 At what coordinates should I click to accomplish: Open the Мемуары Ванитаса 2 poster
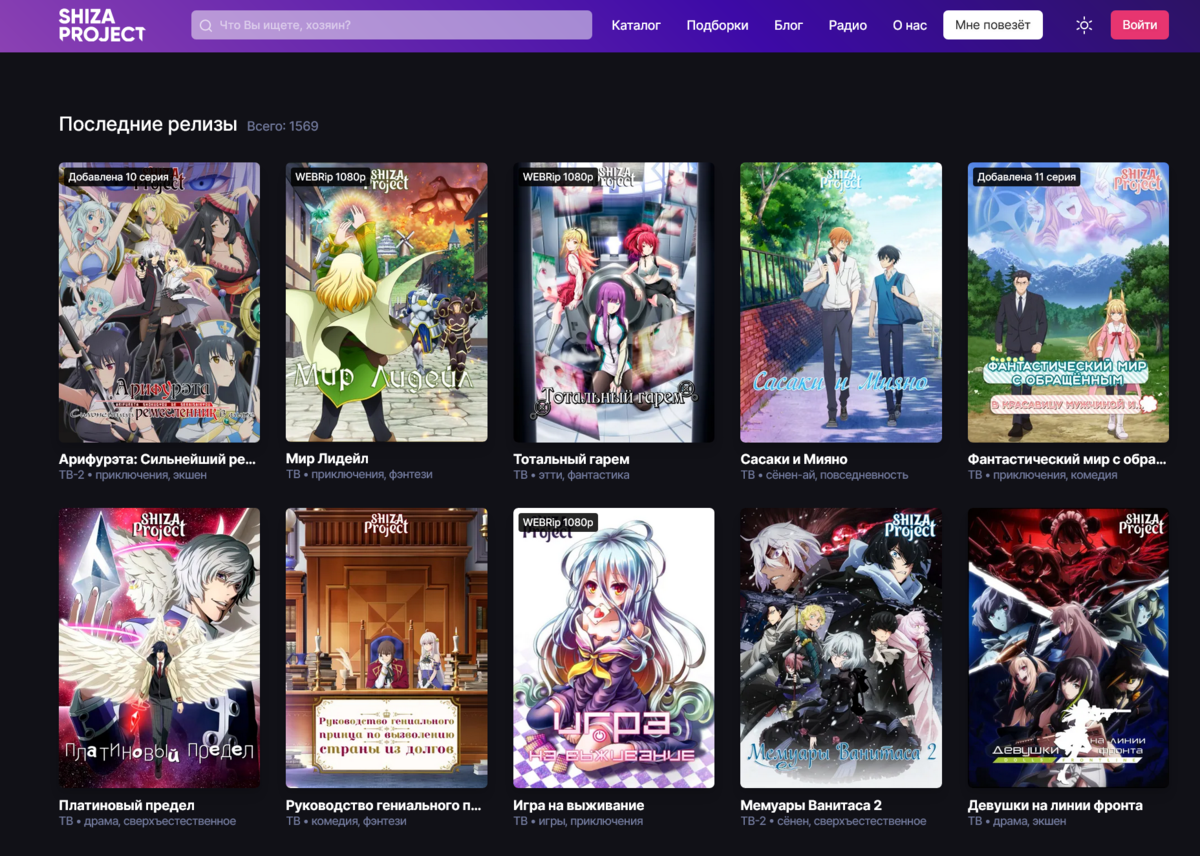[x=841, y=648]
